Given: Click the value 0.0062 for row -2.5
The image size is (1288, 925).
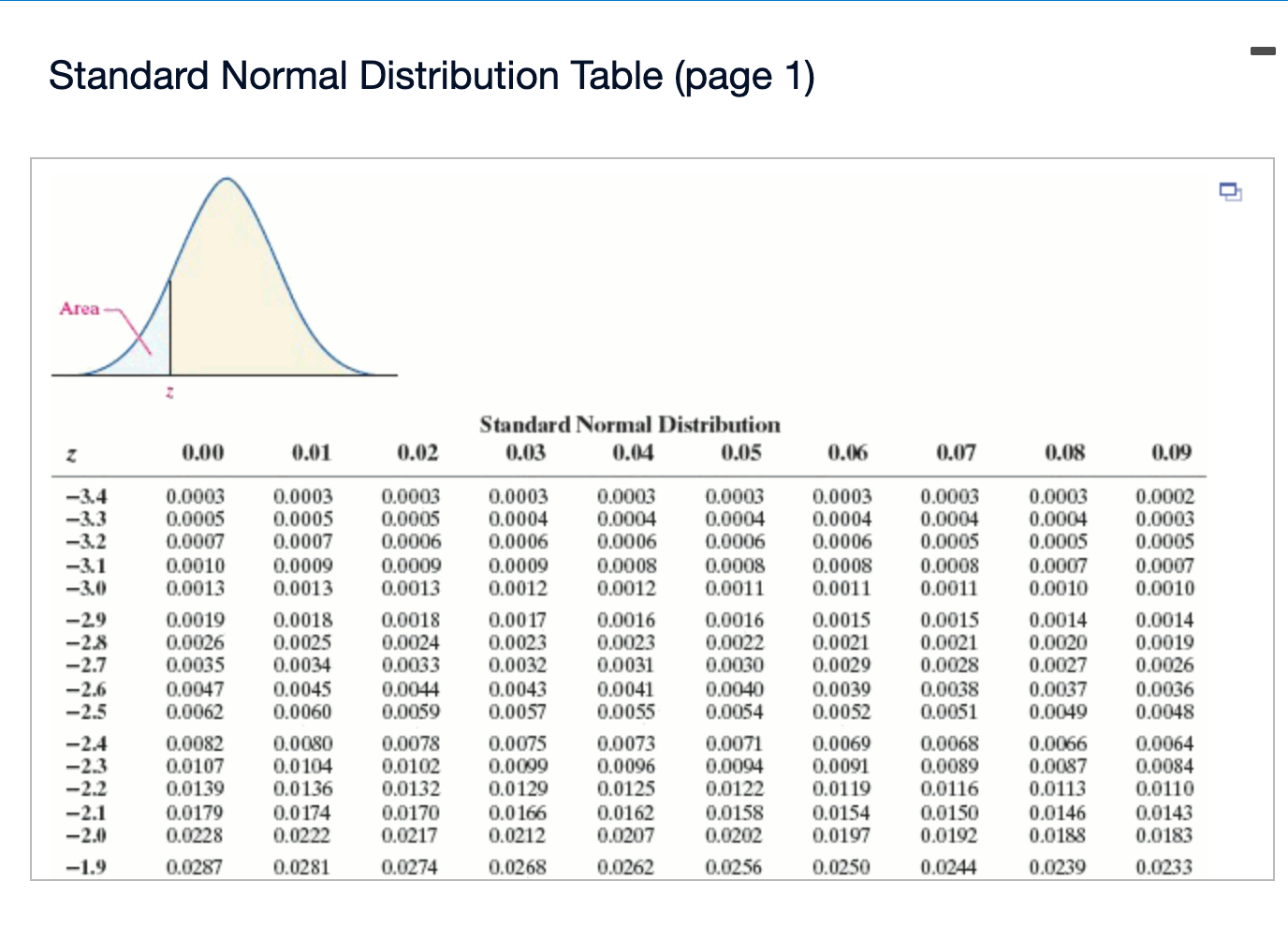Looking at the screenshot, I should (196, 712).
